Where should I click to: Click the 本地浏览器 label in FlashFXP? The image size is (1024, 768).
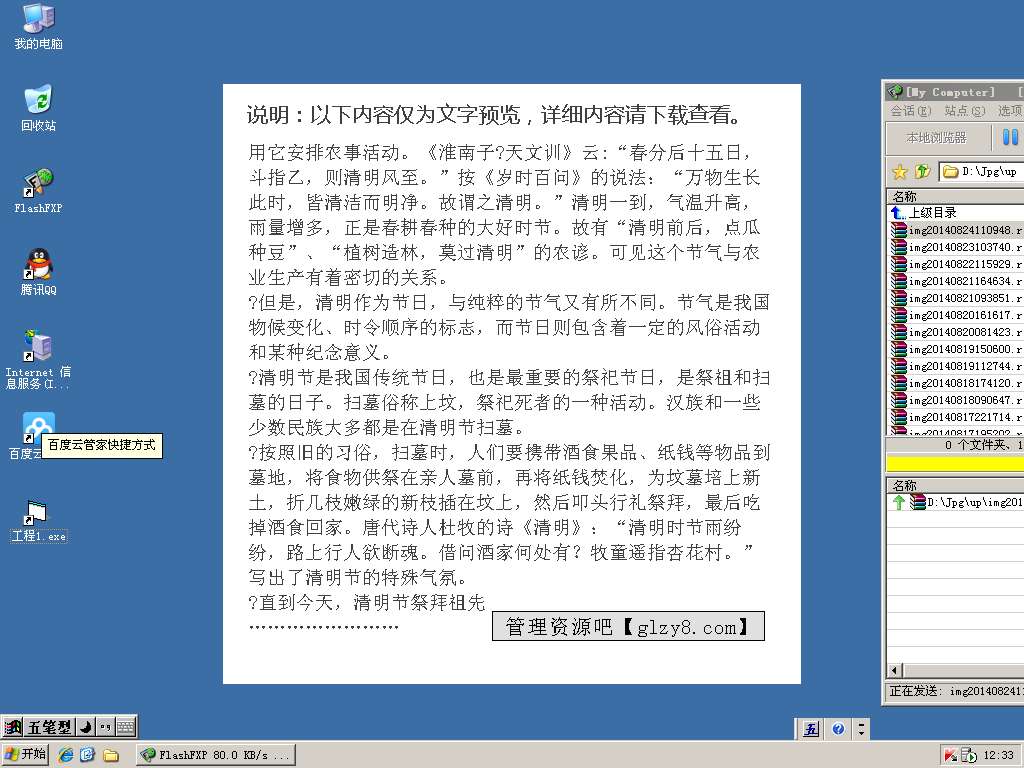[936, 137]
